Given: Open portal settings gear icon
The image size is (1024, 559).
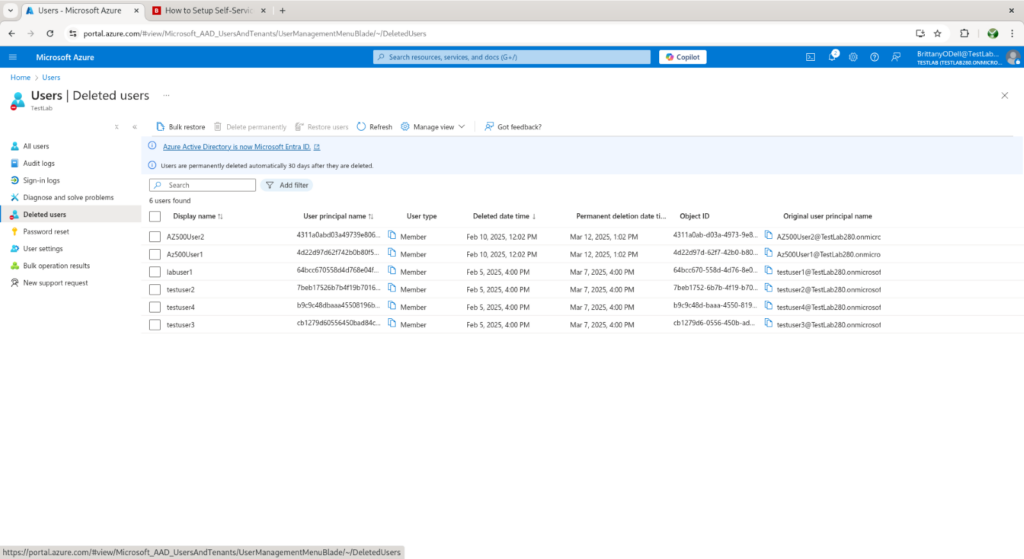Looking at the screenshot, I should (853, 57).
